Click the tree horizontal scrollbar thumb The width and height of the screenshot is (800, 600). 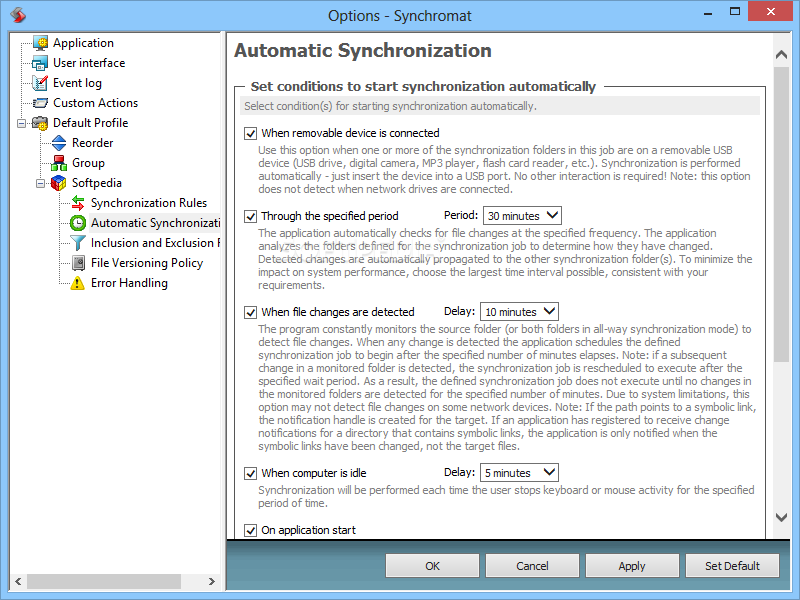[104, 582]
